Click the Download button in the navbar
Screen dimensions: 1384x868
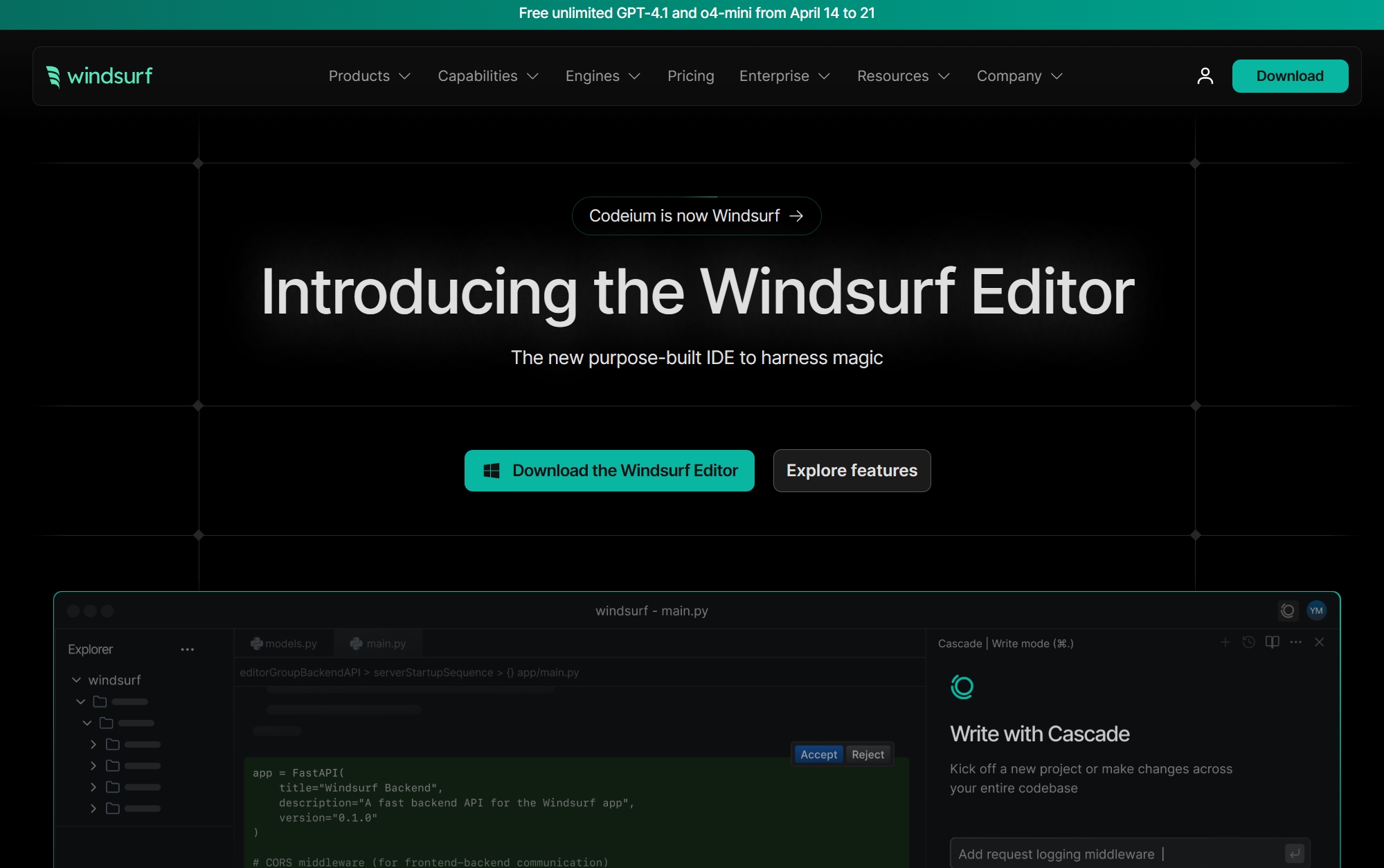click(1290, 76)
